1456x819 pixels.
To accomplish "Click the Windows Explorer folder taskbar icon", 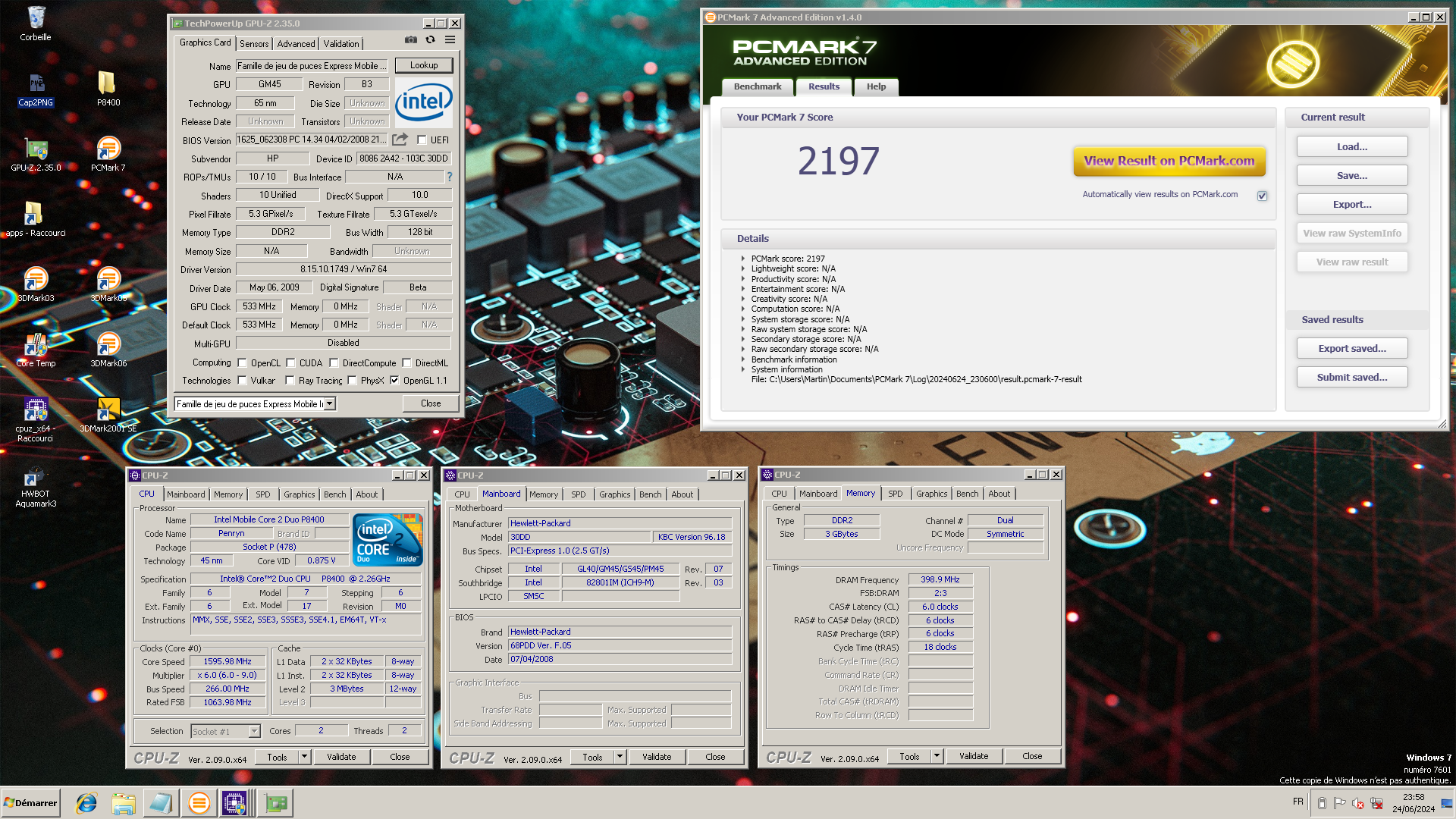I will tap(124, 802).
